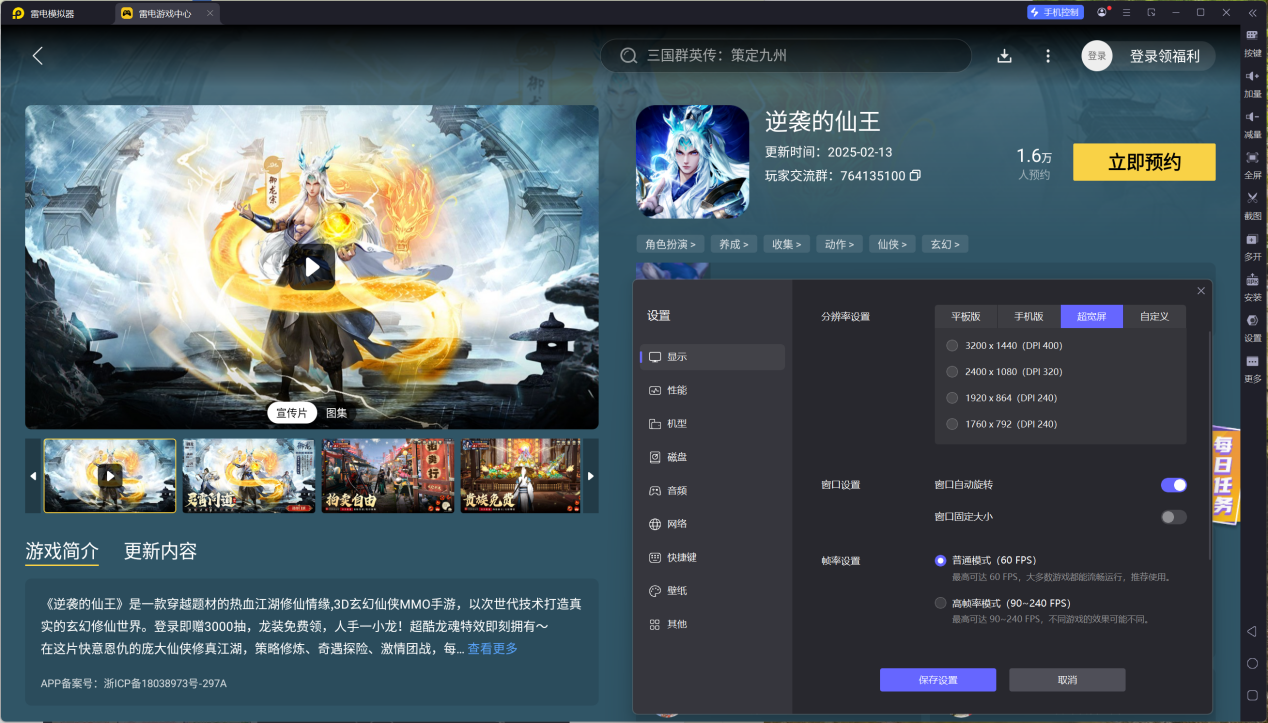Expand the 玄幻 category tag
The height and width of the screenshot is (723, 1268).
(944, 243)
